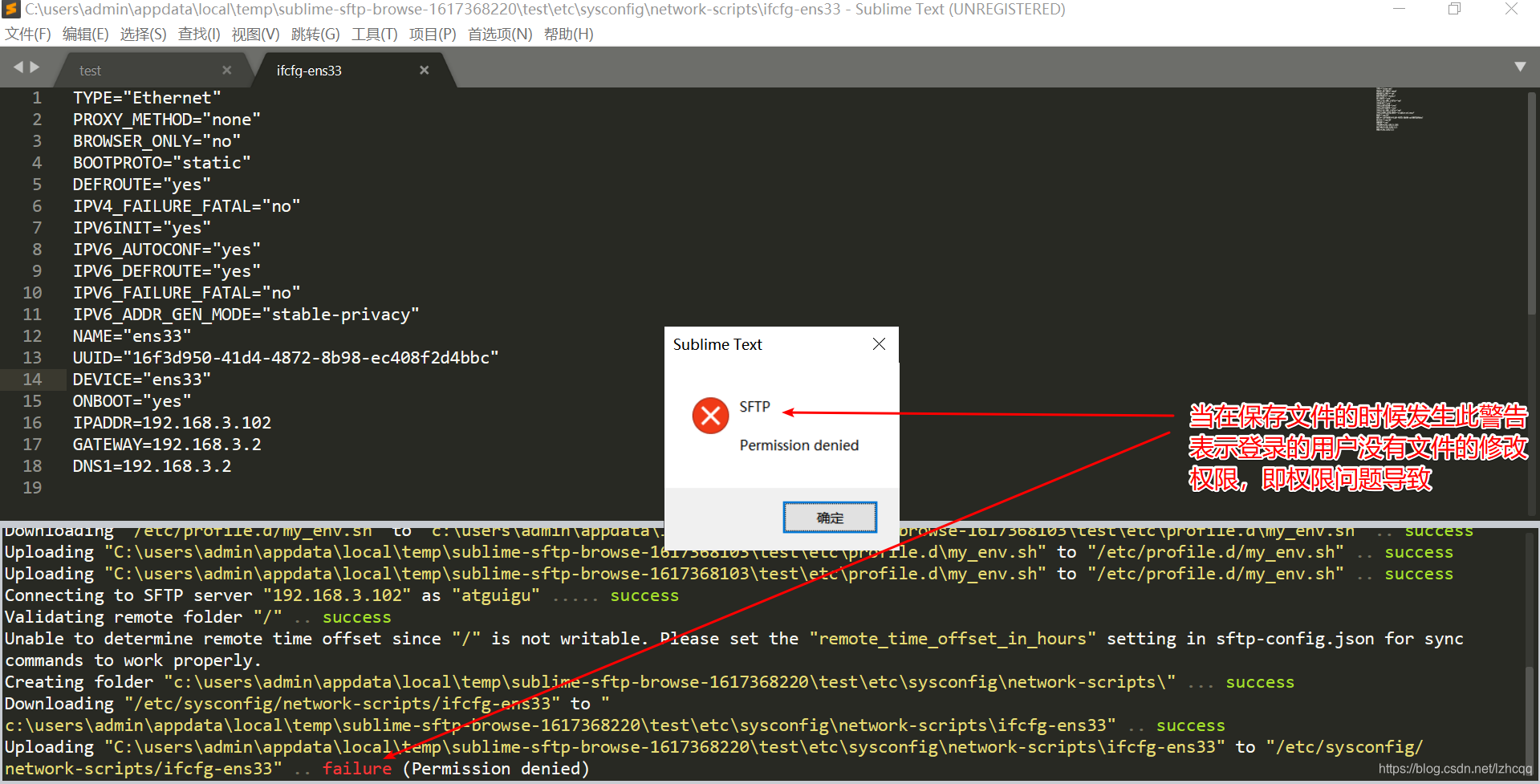Image resolution: width=1540 pixels, height=784 pixels.
Task: Click the NAME="ens33" line
Action: (132, 335)
